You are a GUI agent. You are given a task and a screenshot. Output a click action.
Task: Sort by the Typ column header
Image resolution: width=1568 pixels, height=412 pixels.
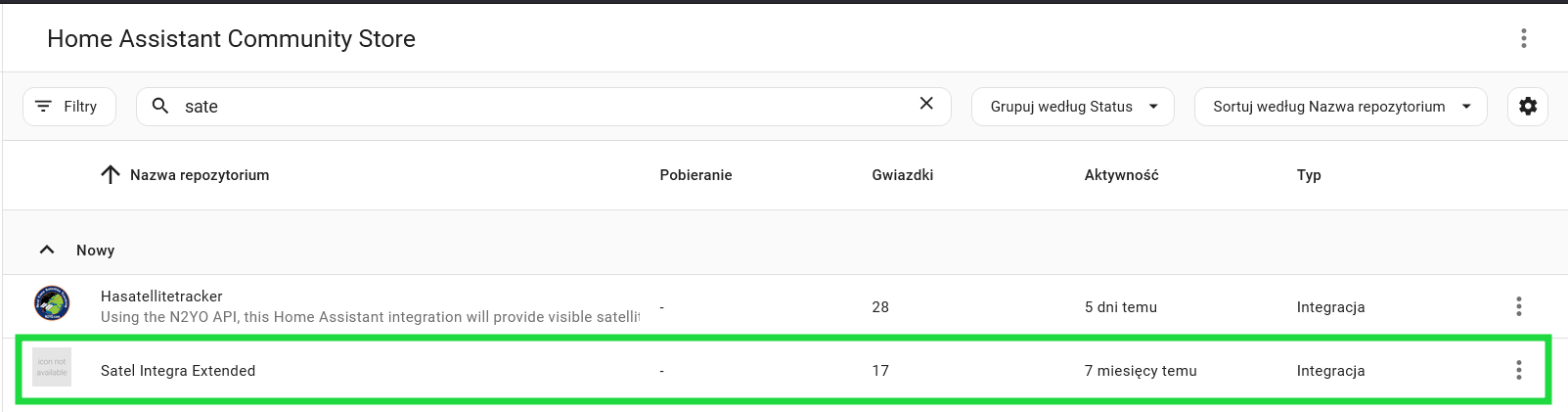1309,175
